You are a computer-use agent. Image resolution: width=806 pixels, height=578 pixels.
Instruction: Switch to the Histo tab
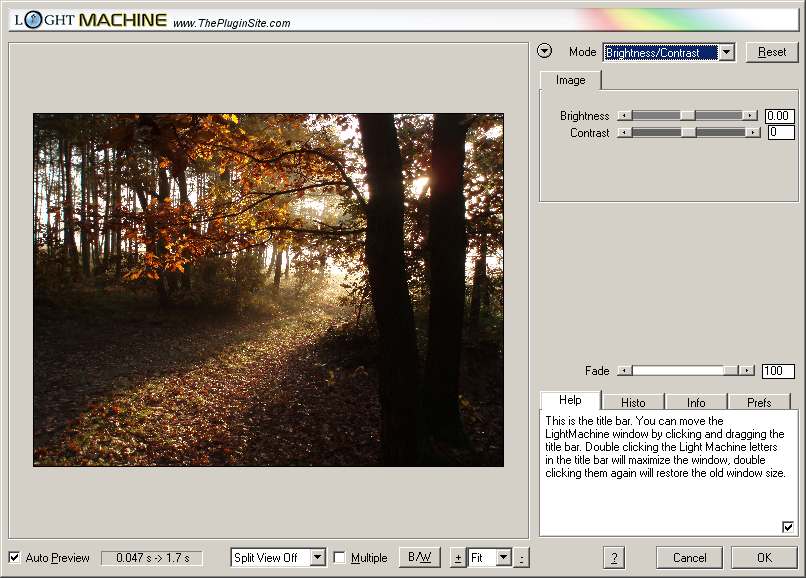(633, 402)
